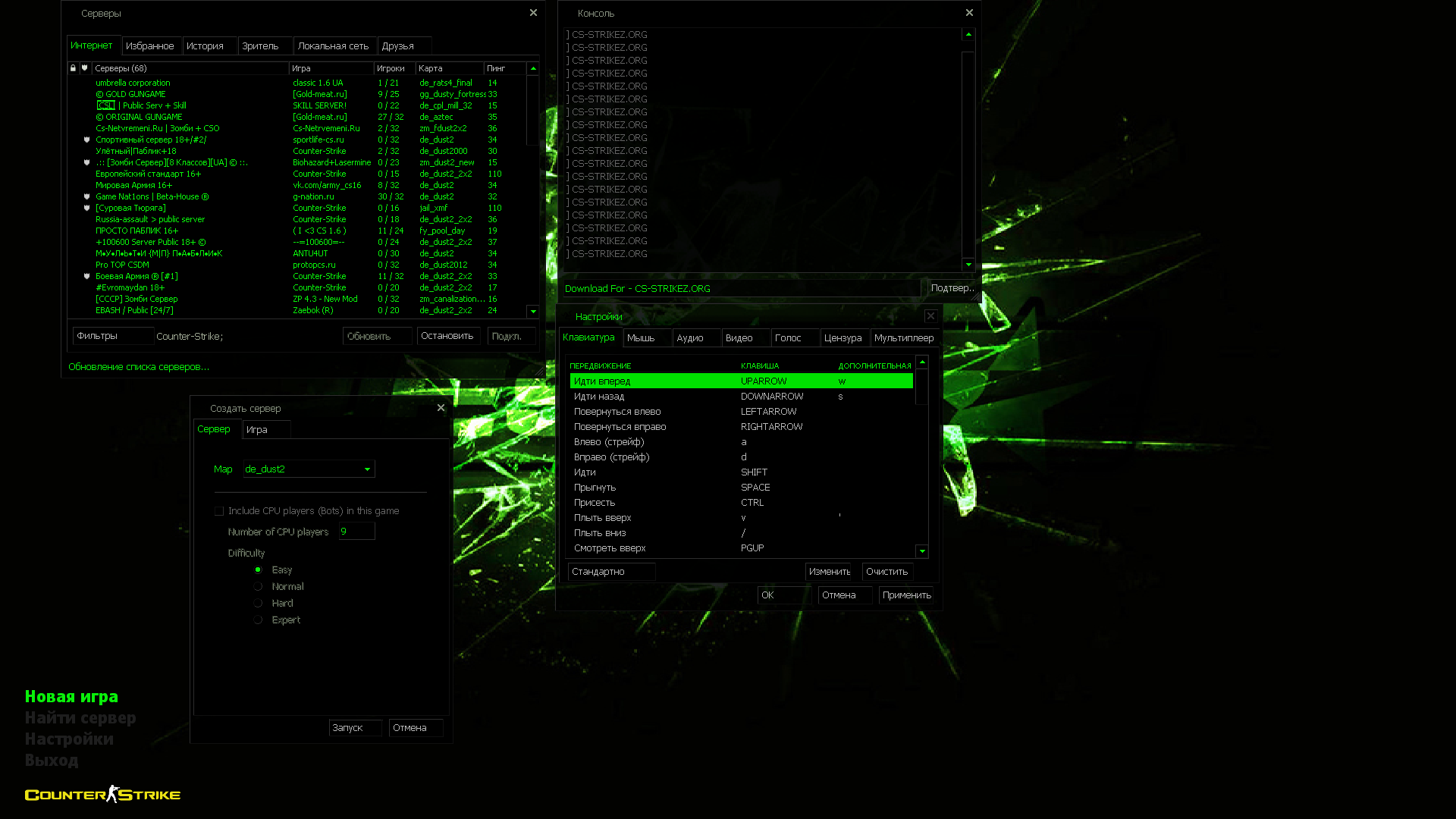Click server list scroll down arrow

click(533, 311)
